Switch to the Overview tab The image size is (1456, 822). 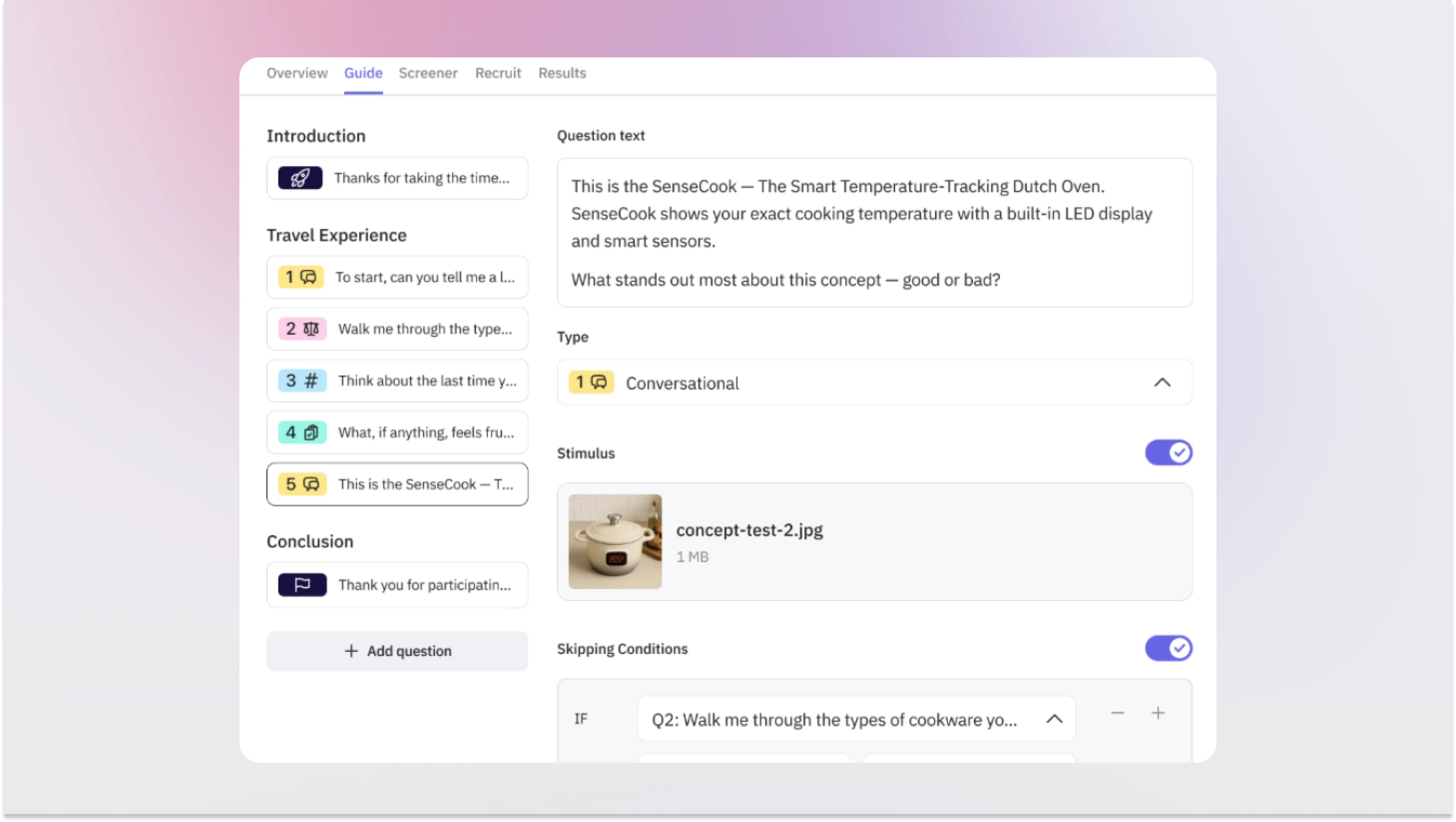click(x=297, y=73)
